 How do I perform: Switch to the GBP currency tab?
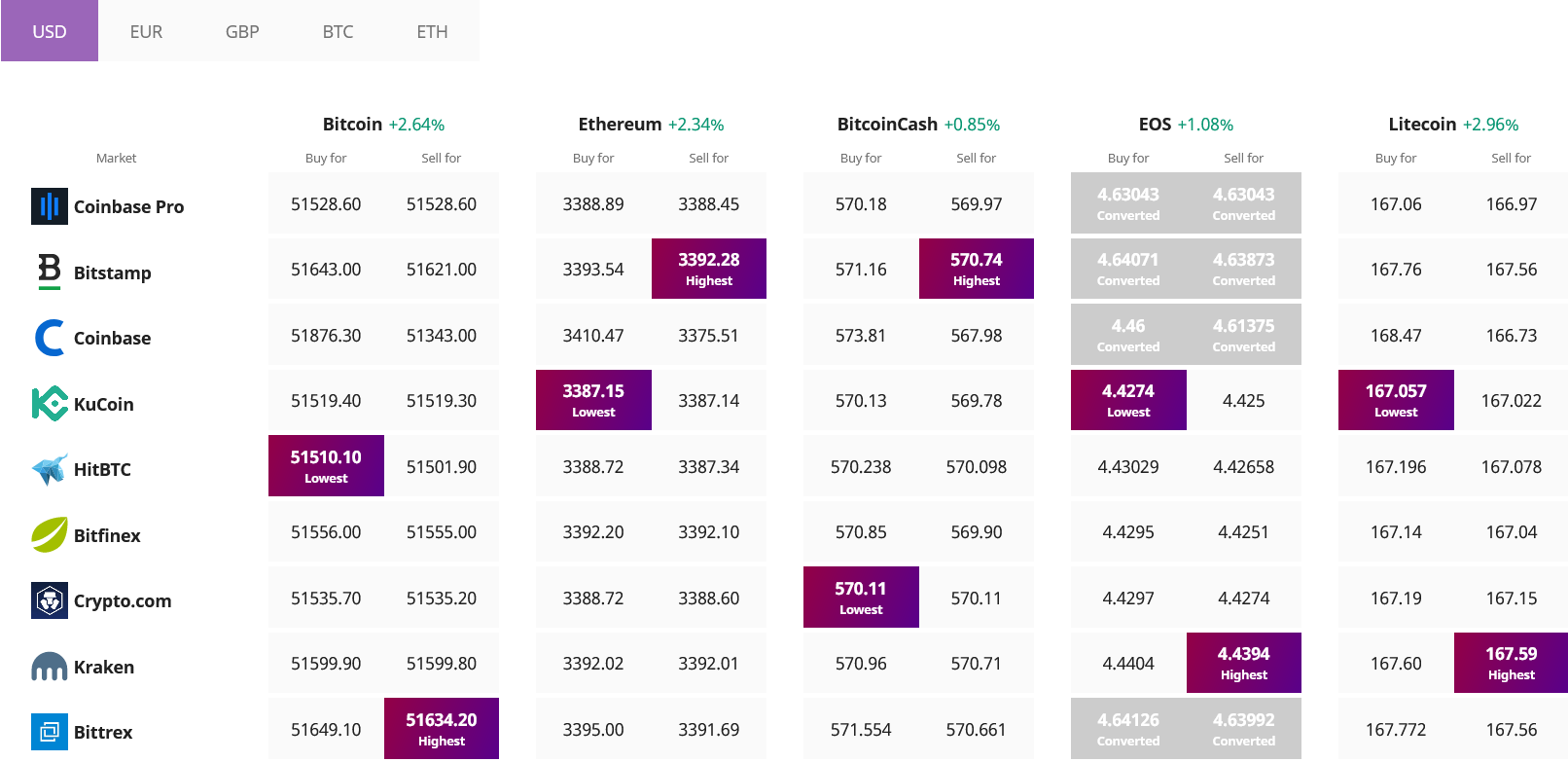(242, 31)
